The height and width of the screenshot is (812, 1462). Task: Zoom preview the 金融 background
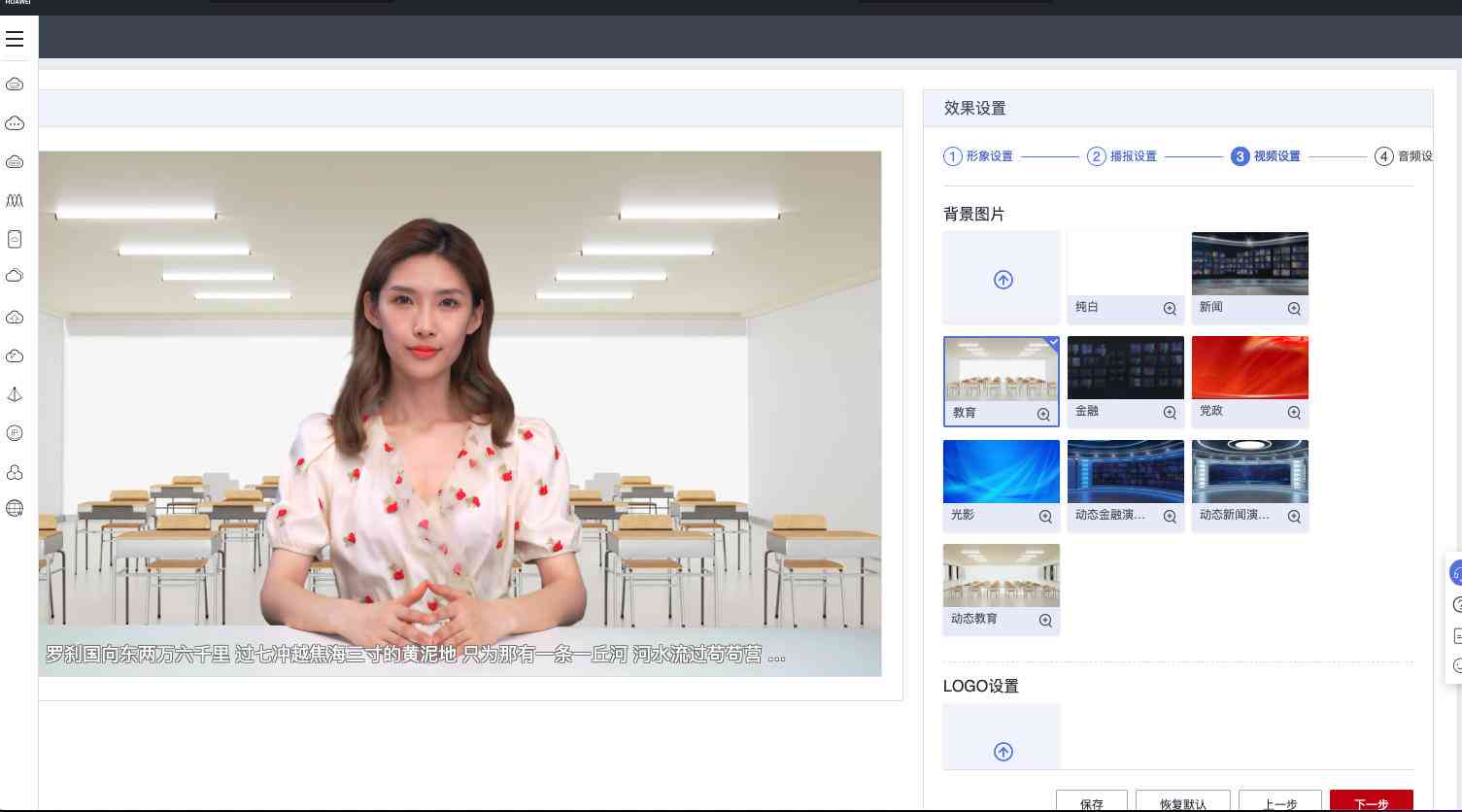[x=1170, y=413]
